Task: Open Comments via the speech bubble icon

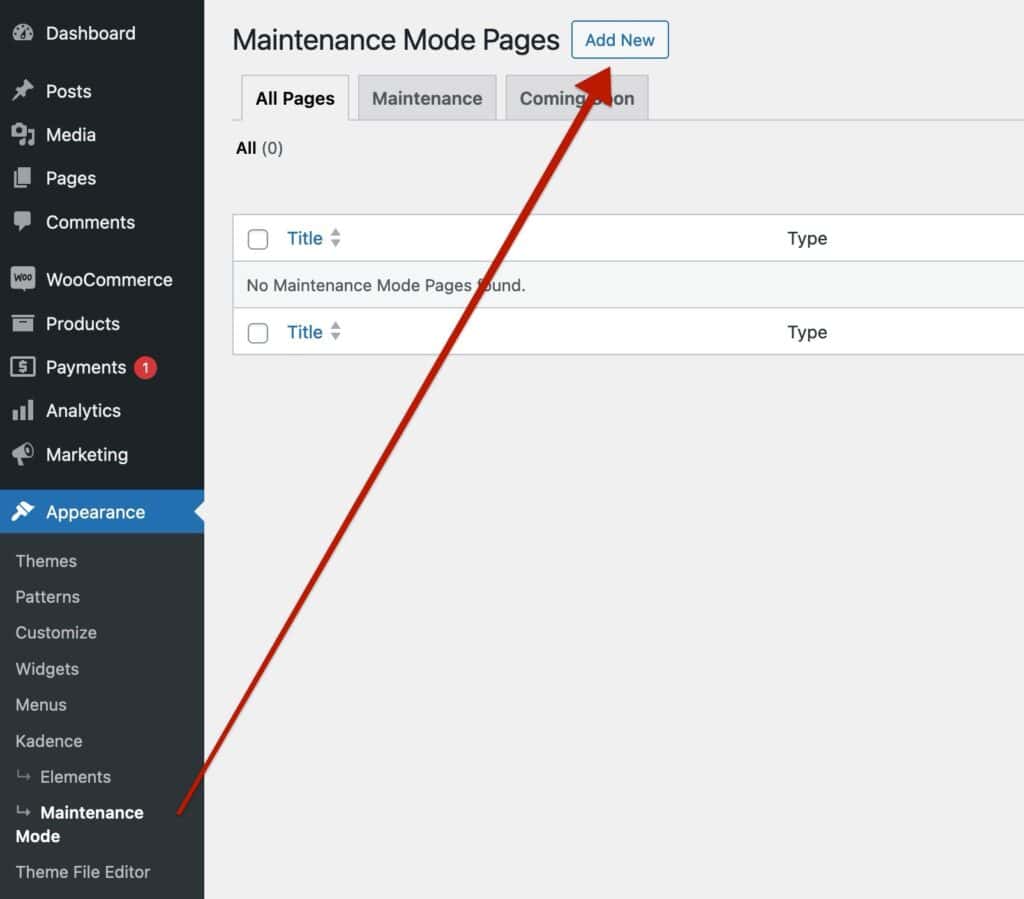Action: (24, 222)
